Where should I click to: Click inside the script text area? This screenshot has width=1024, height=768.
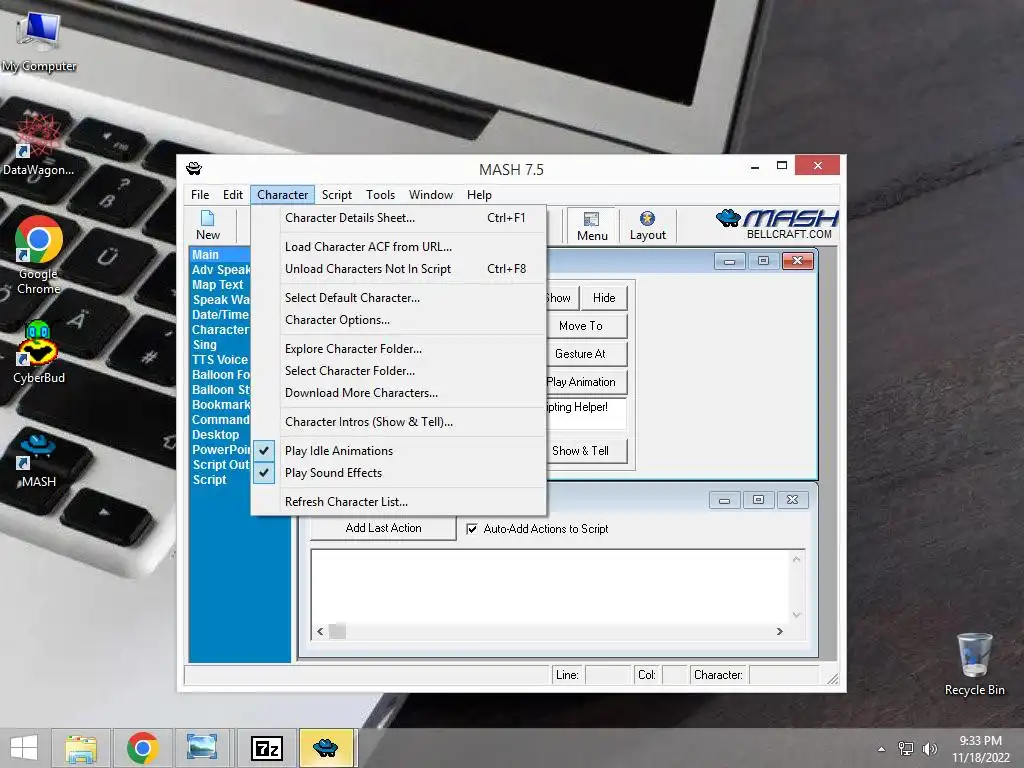pos(550,586)
